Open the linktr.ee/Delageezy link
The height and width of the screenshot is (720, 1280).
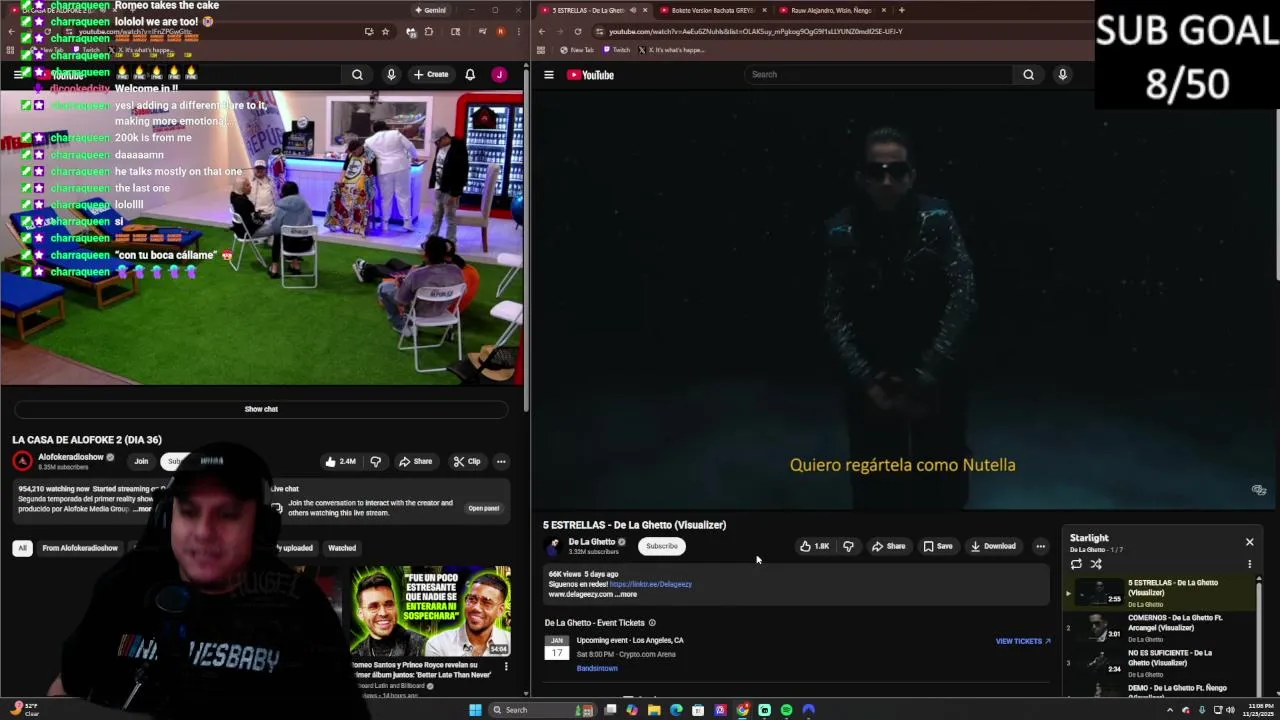coord(650,584)
